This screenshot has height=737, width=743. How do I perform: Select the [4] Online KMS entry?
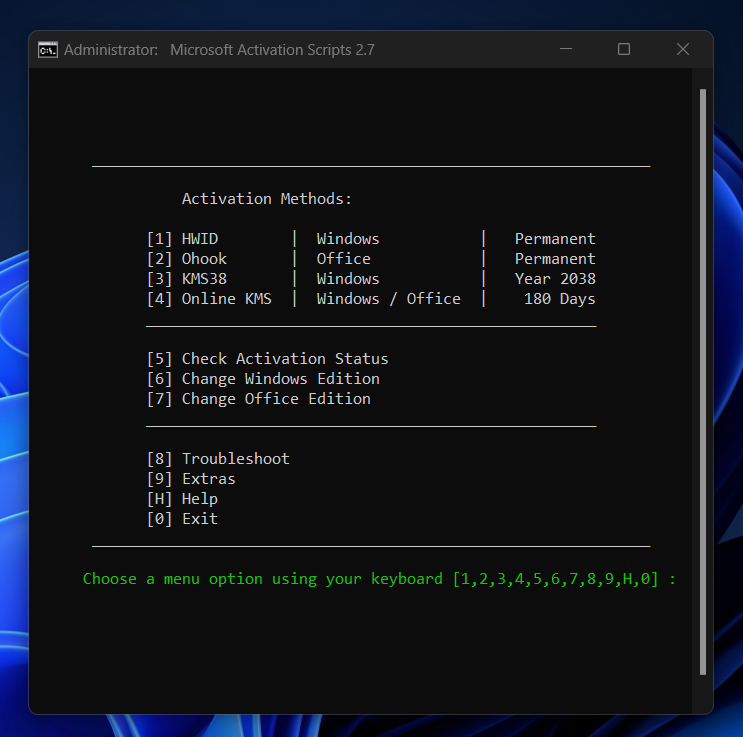pyautogui.click(x=209, y=299)
